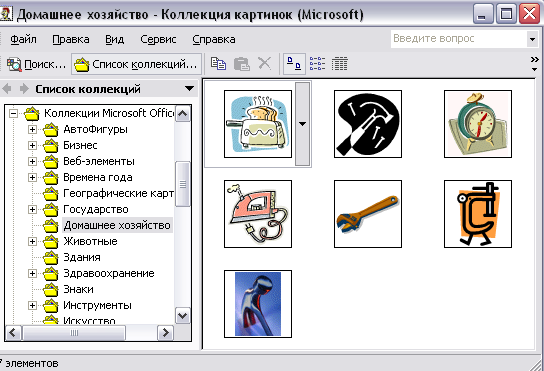The width and height of the screenshot is (544, 371).
Task: Click tree horizontal scrollbar left arrow
Action: (13, 333)
